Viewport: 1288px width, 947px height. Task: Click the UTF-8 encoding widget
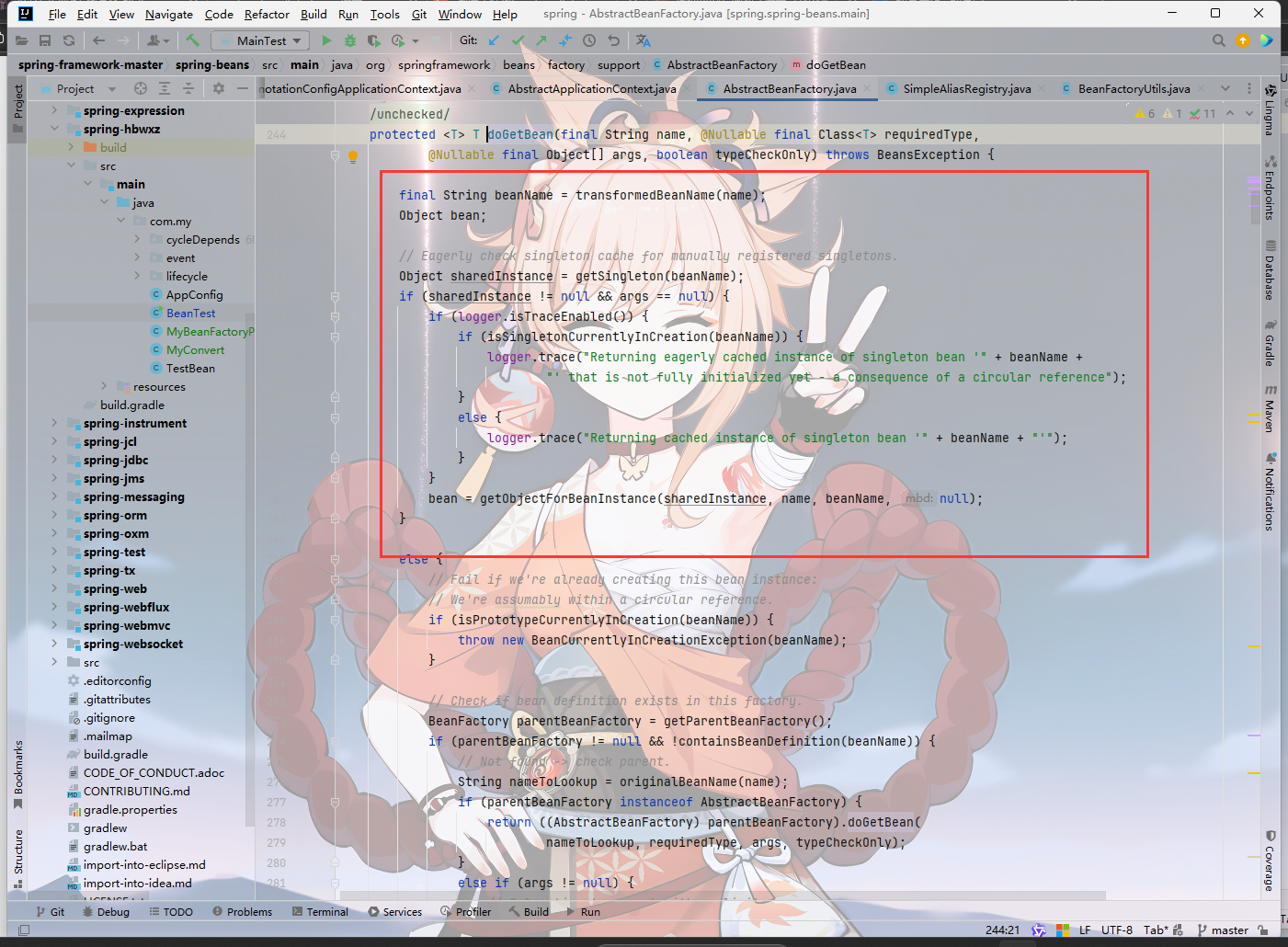[1117, 930]
